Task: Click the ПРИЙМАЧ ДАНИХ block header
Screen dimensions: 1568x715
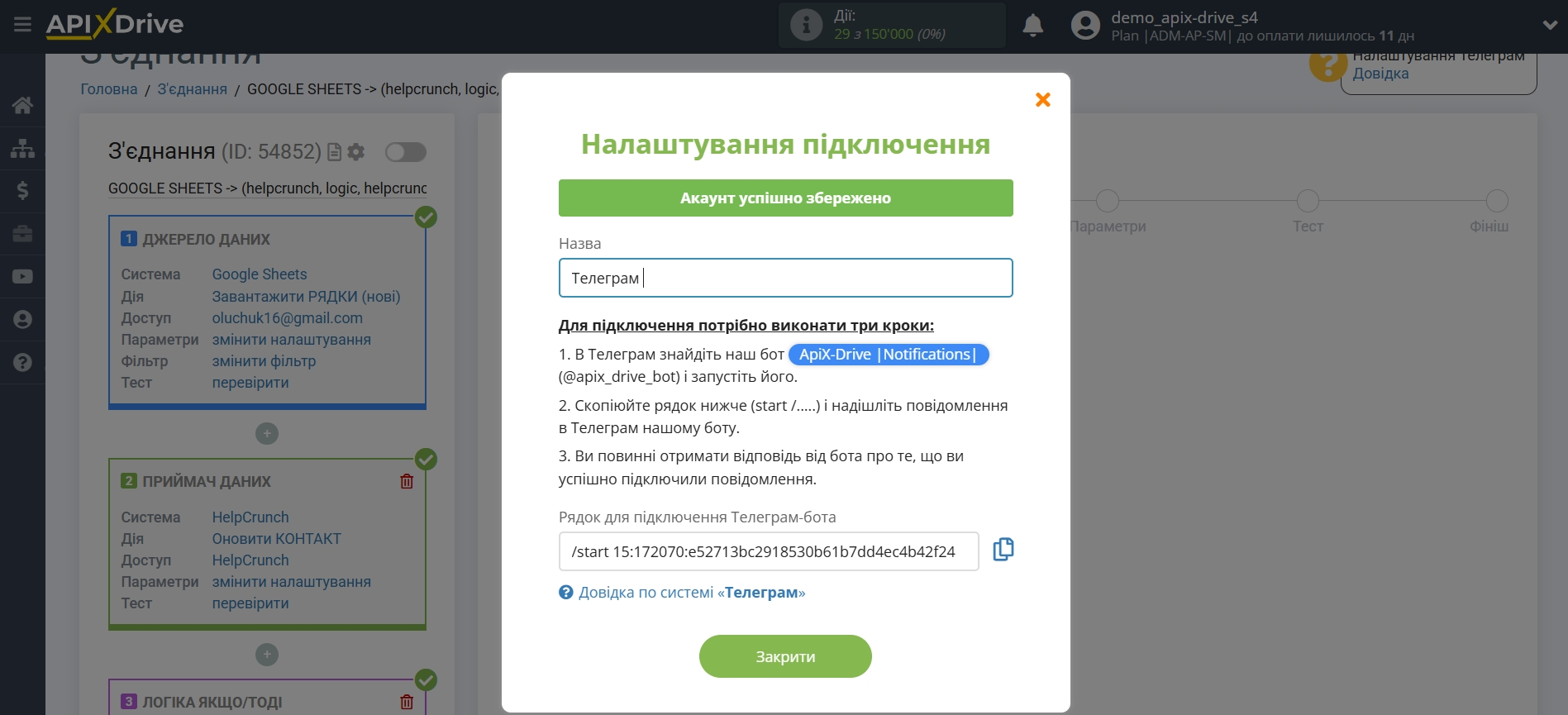Action: tap(206, 482)
